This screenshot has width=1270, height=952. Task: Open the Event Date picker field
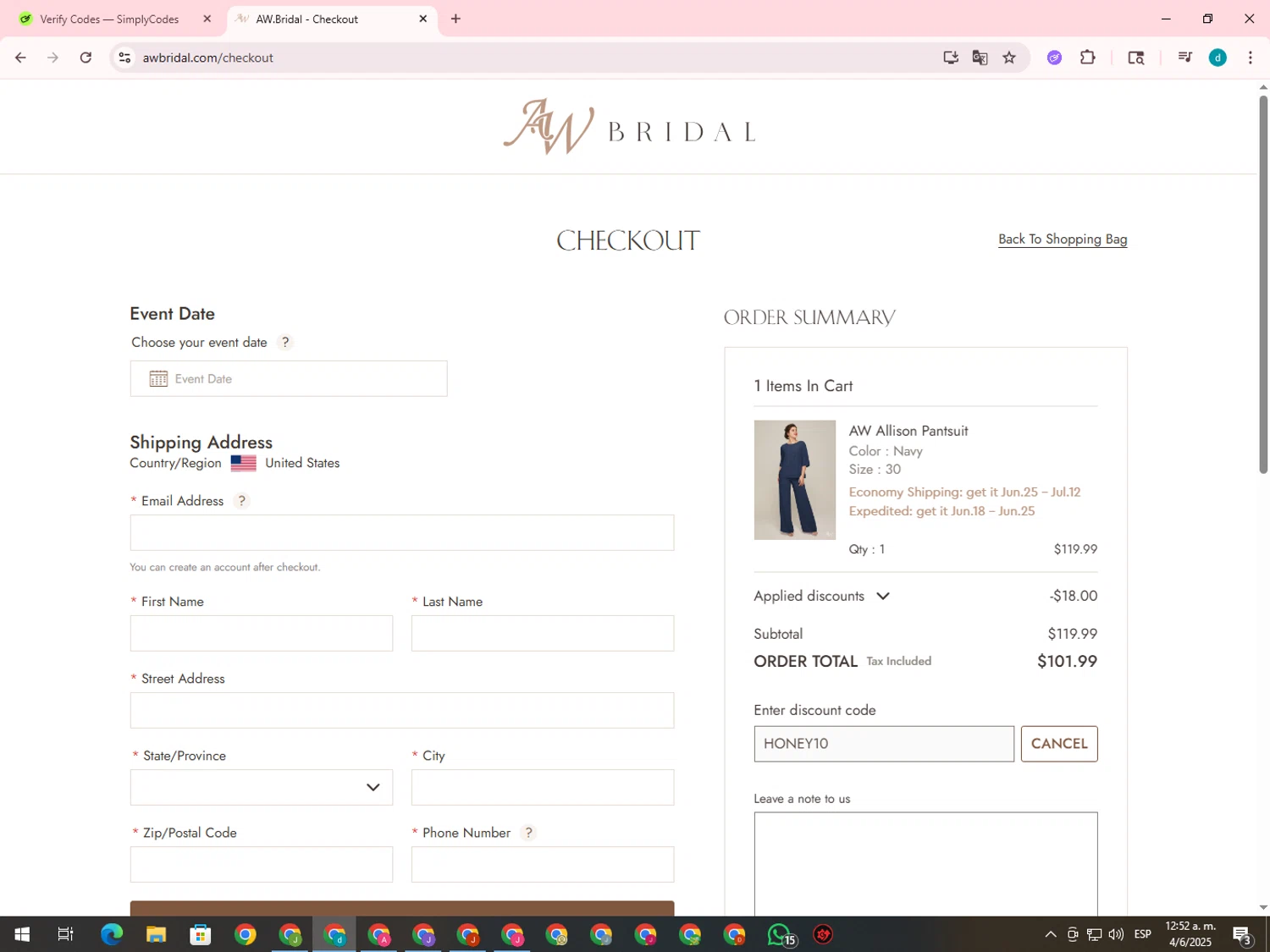click(289, 378)
